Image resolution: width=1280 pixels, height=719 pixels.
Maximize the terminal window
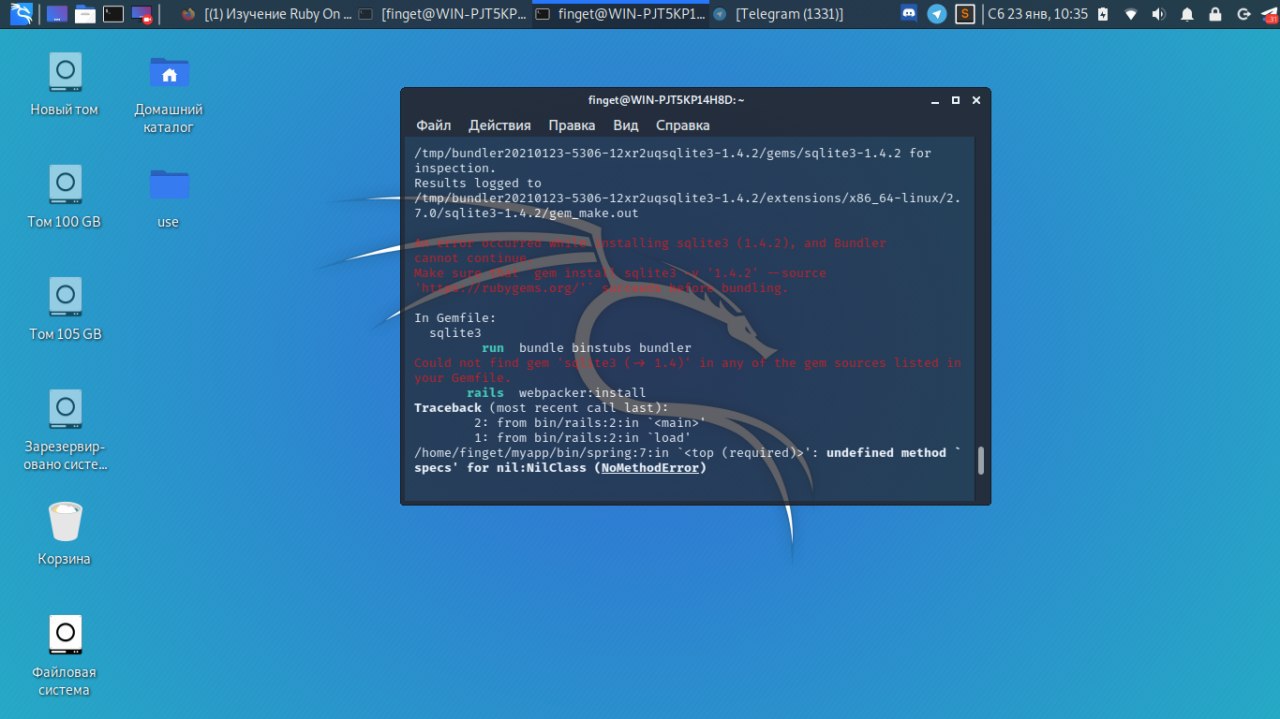[x=956, y=100]
